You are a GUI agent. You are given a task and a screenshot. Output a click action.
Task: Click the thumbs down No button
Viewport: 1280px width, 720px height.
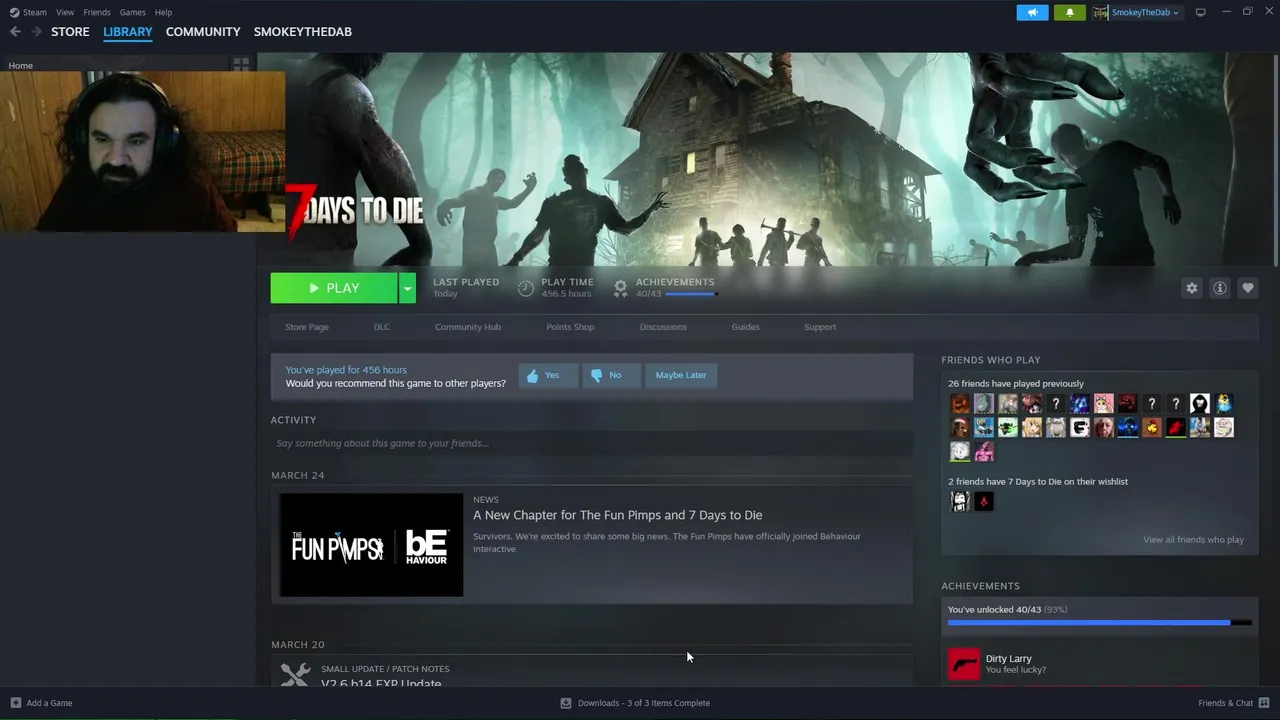pos(610,375)
